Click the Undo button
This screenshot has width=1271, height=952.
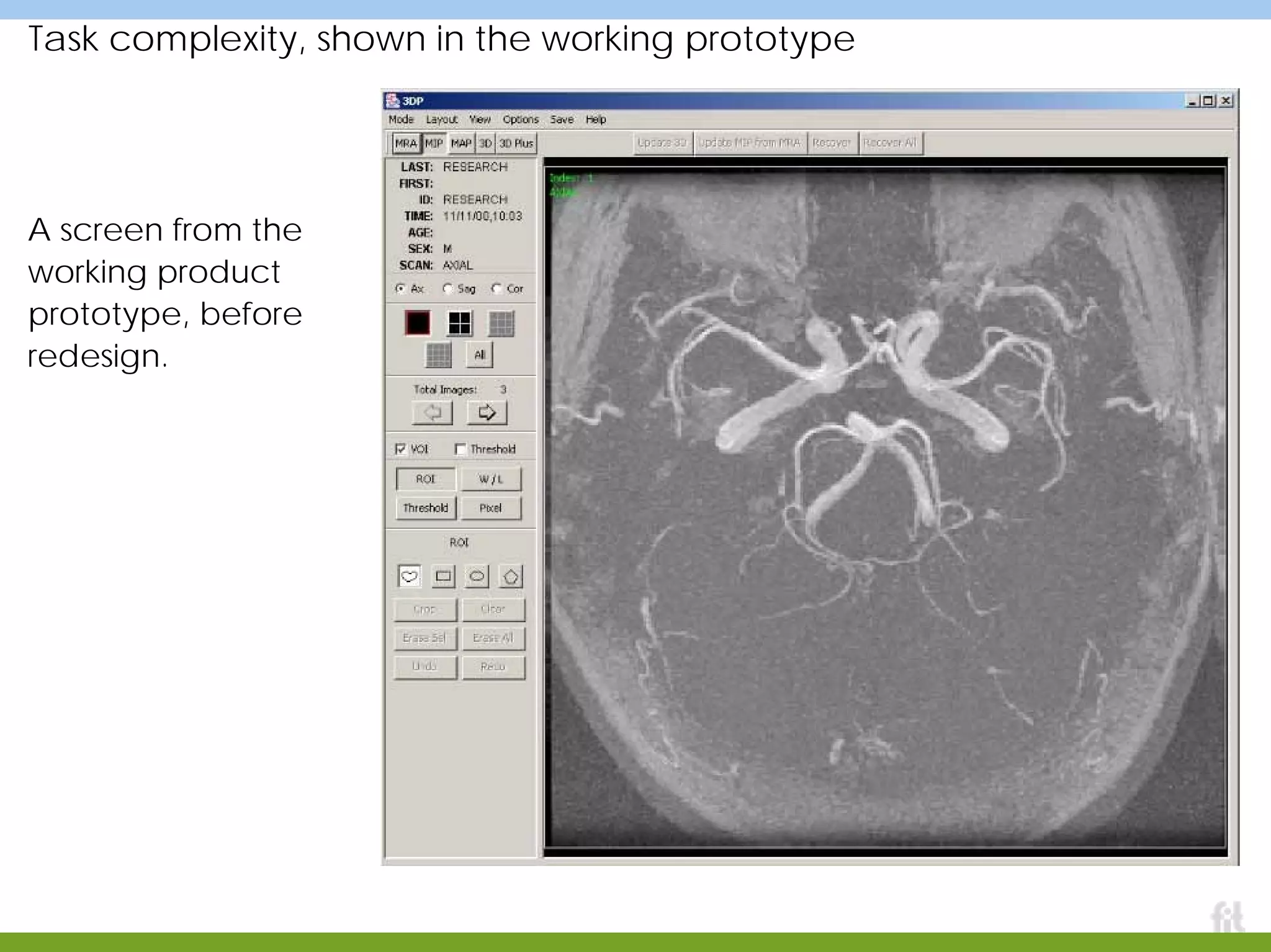point(425,667)
